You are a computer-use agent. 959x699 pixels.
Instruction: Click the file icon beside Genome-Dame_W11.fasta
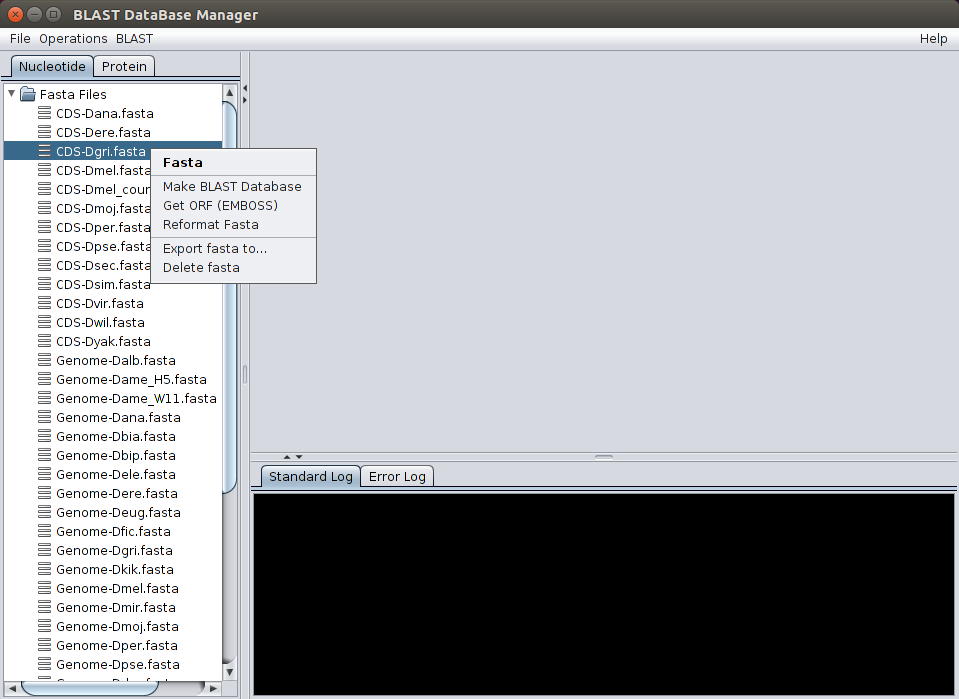point(45,398)
